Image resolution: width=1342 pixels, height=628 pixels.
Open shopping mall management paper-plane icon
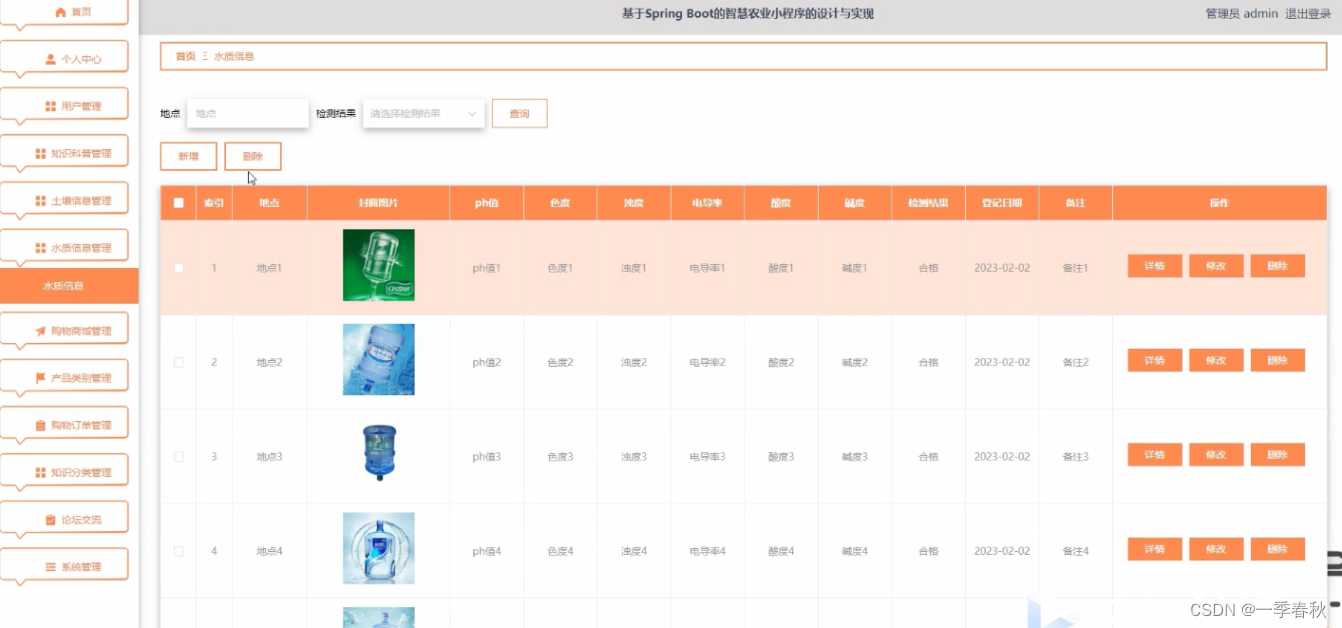(41, 331)
